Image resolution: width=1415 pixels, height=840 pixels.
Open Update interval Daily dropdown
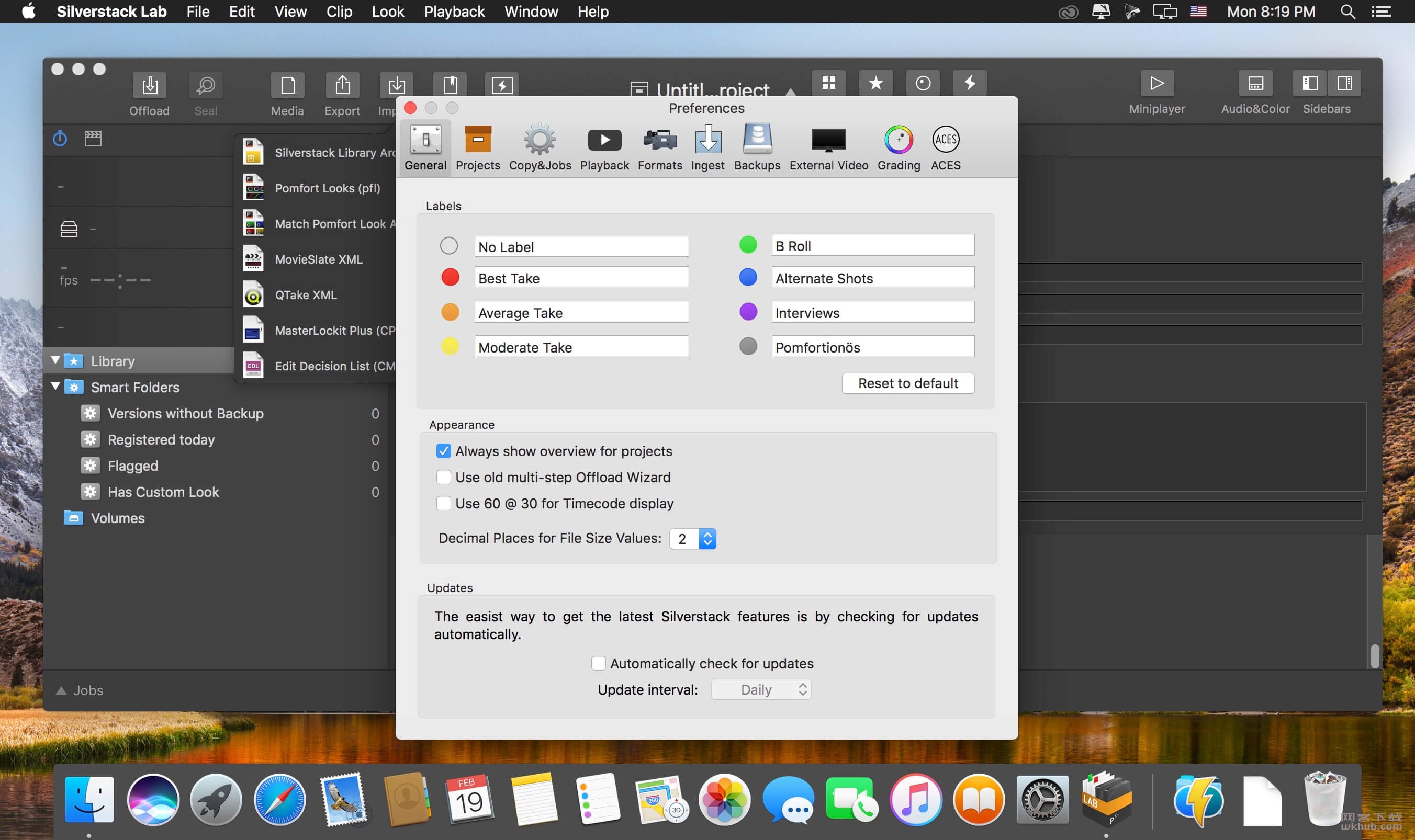[761, 689]
